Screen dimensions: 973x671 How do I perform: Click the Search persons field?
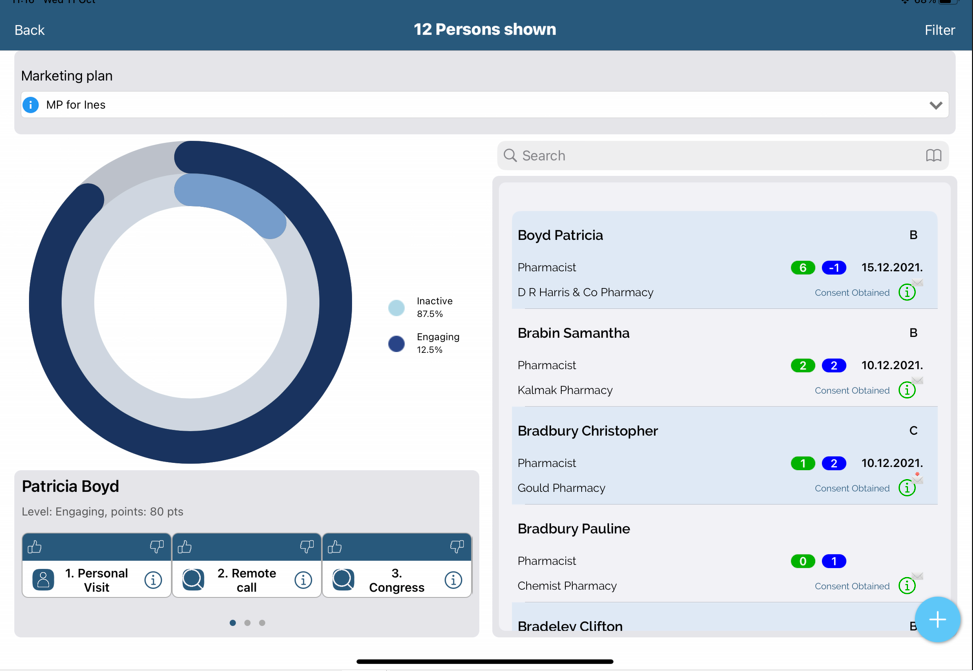710,156
